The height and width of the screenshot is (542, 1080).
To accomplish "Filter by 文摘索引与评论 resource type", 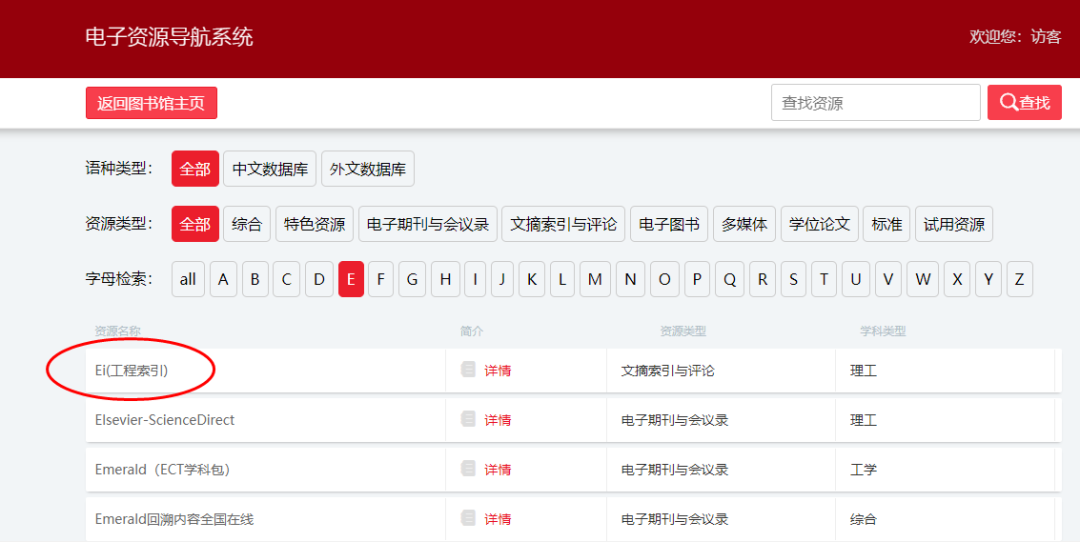I will 564,224.
